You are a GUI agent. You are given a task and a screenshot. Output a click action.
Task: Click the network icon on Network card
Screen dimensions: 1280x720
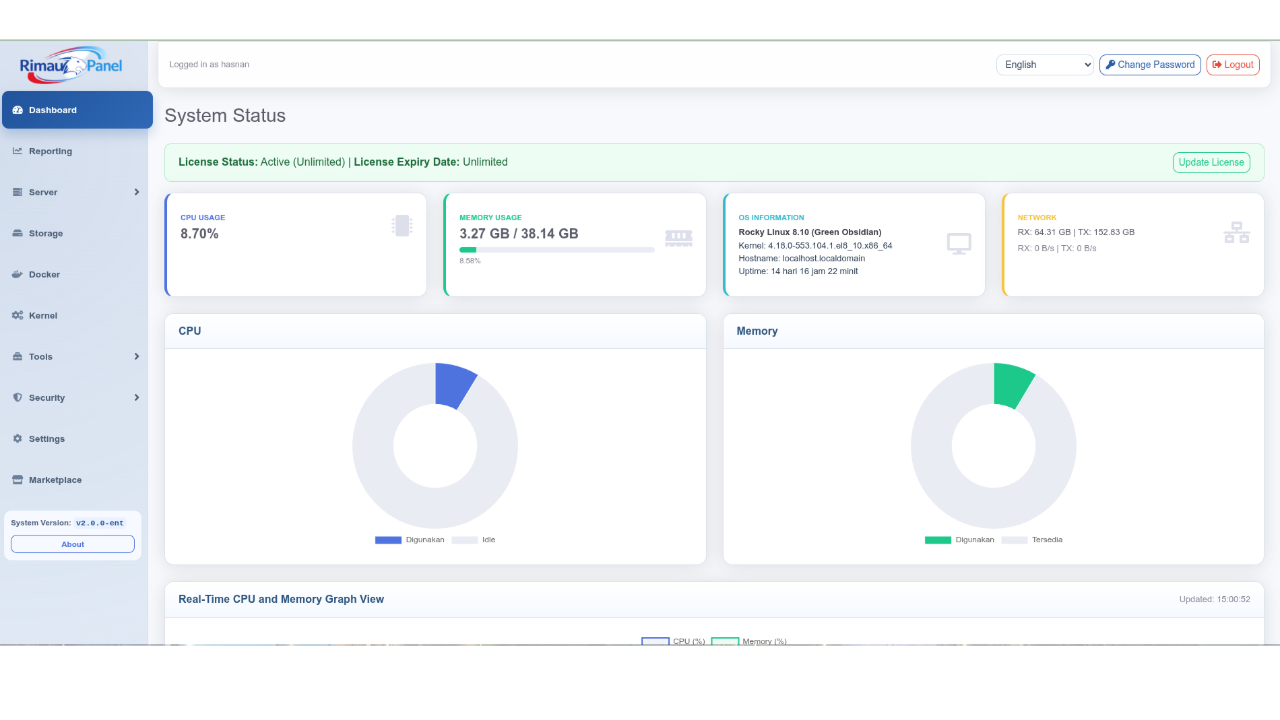pos(1236,232)
